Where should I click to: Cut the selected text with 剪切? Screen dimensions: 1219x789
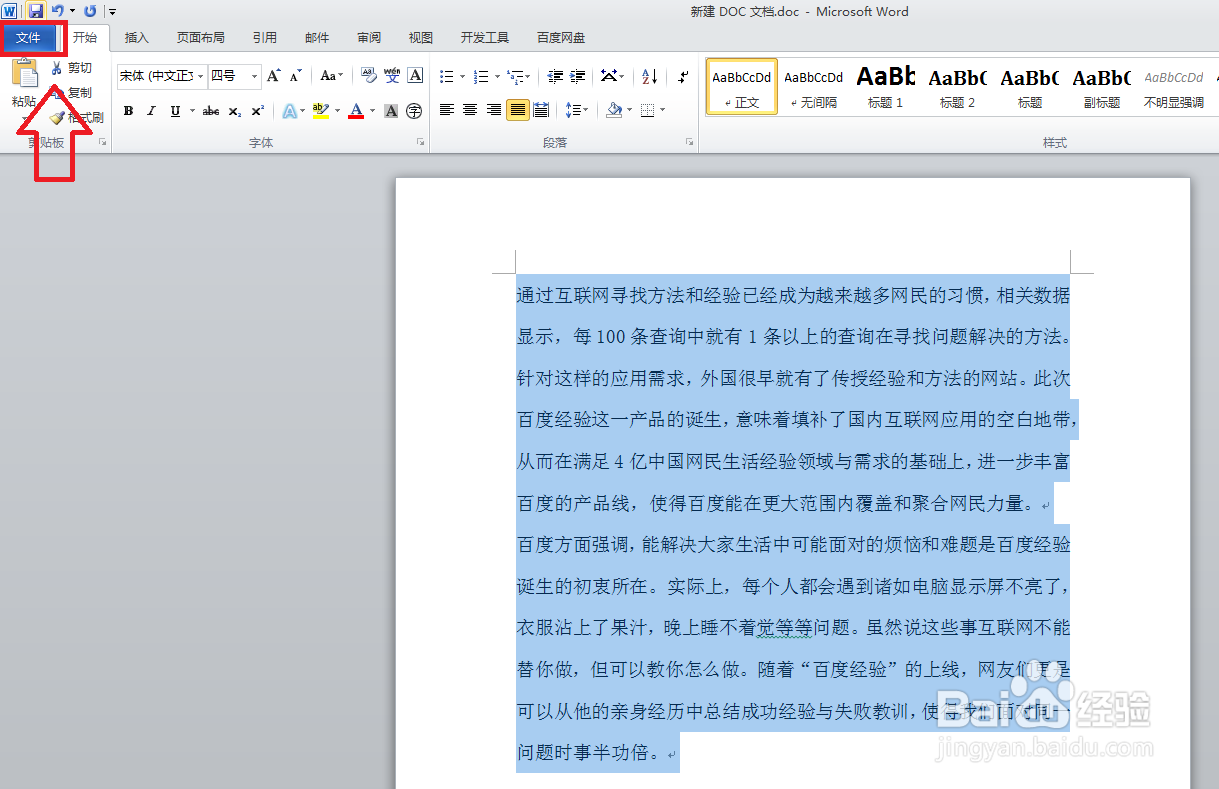tap(72, 68)
